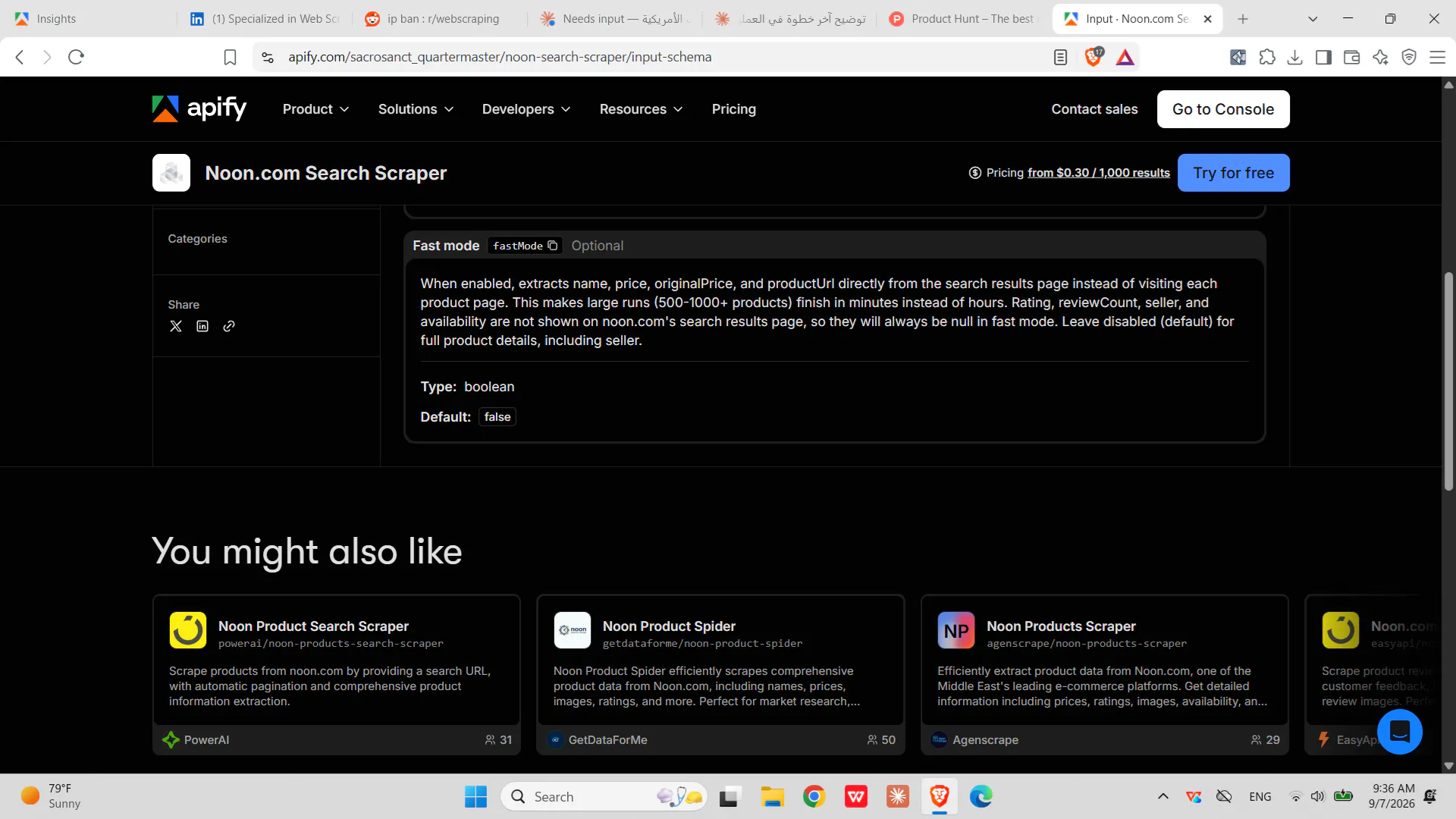Open the Pricing page

pyautogui.click(x=733, y=109)
